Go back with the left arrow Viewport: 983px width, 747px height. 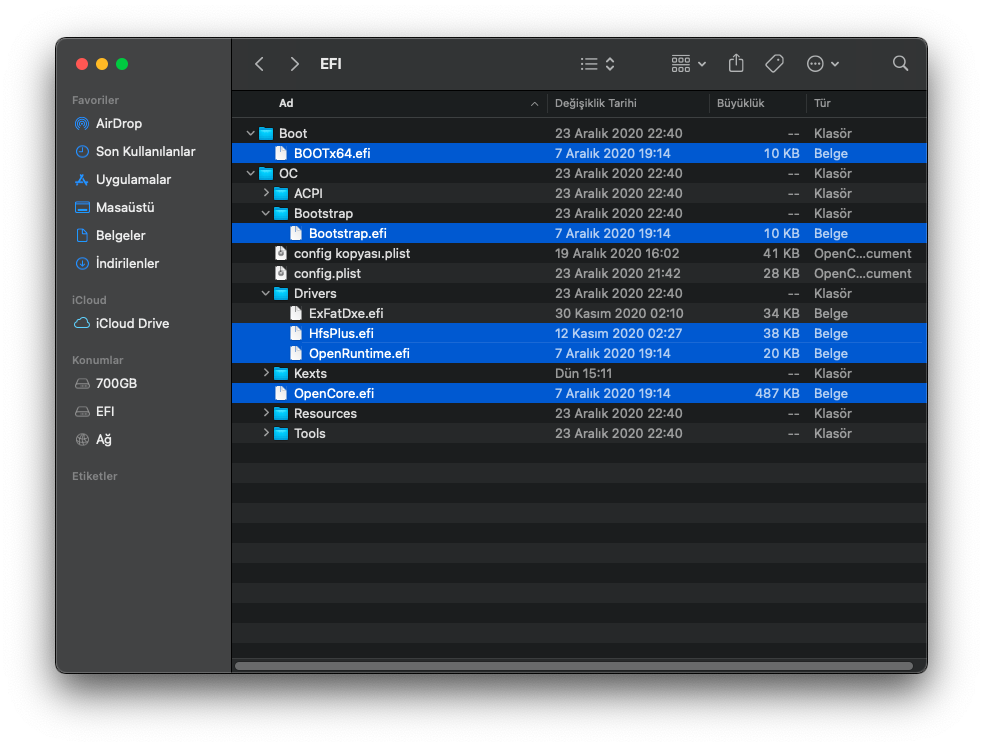click(x=259, y=64)
